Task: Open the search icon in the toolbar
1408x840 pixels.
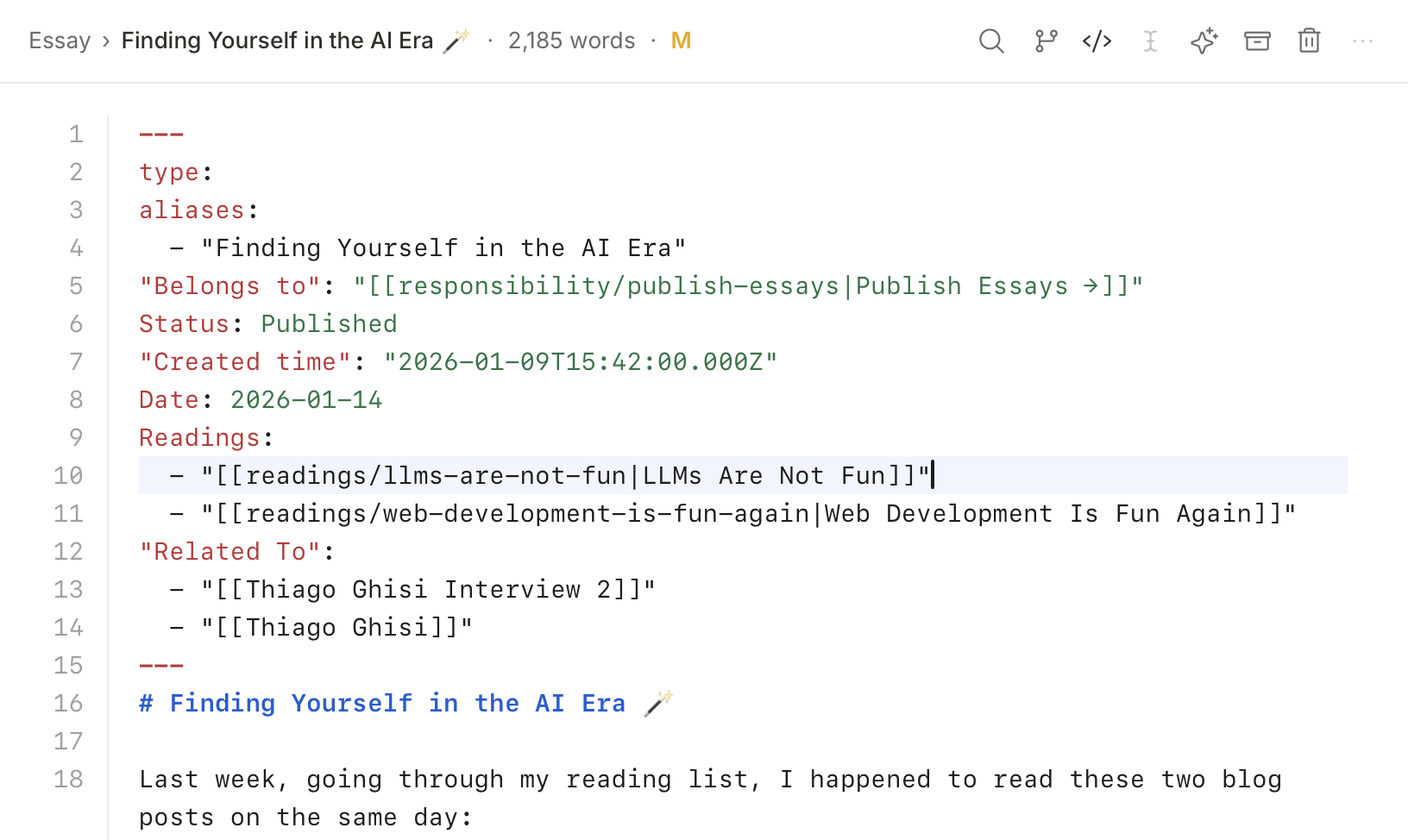Action: pyautogui.click(x=991, y=41)
